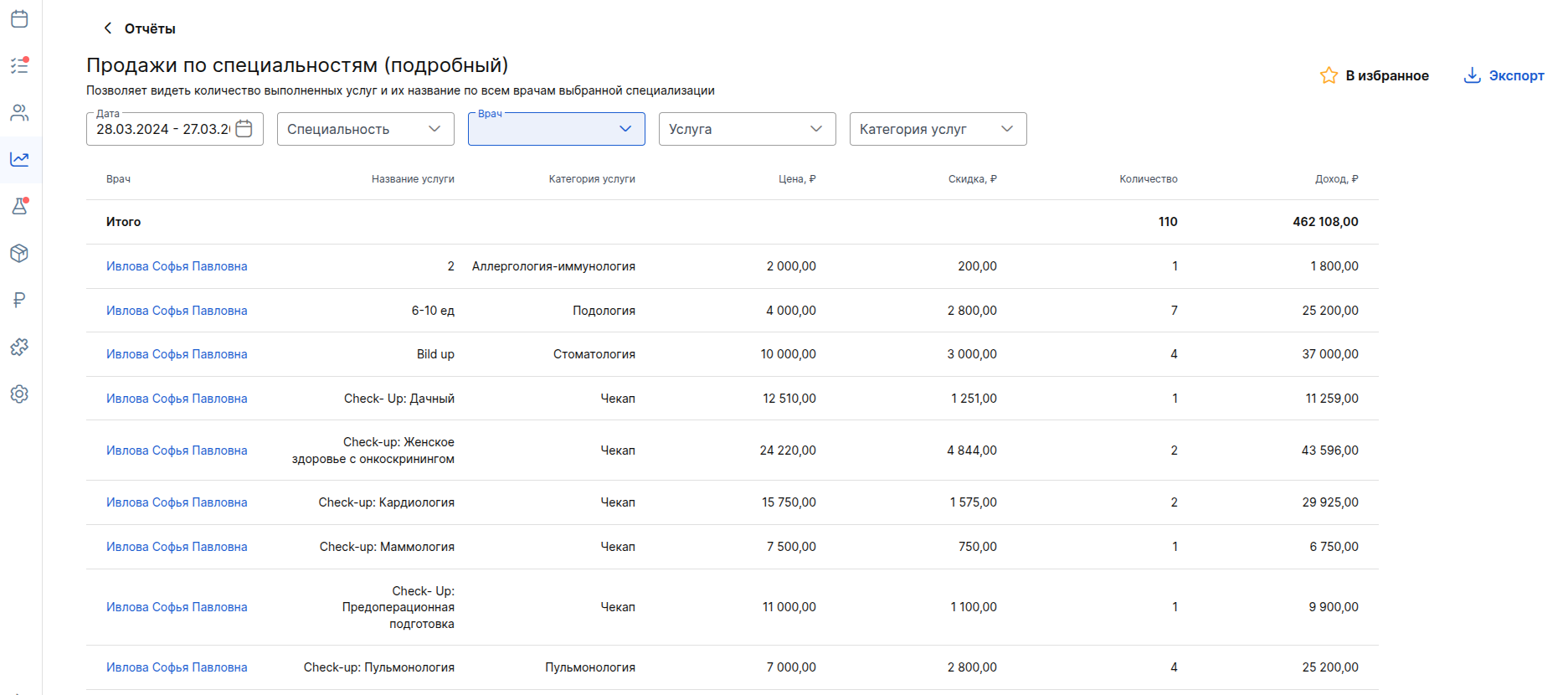This screenshot has width=1568, height=695.
Task: Click the Доход, ₽ column header
Action: [1337, 179]
